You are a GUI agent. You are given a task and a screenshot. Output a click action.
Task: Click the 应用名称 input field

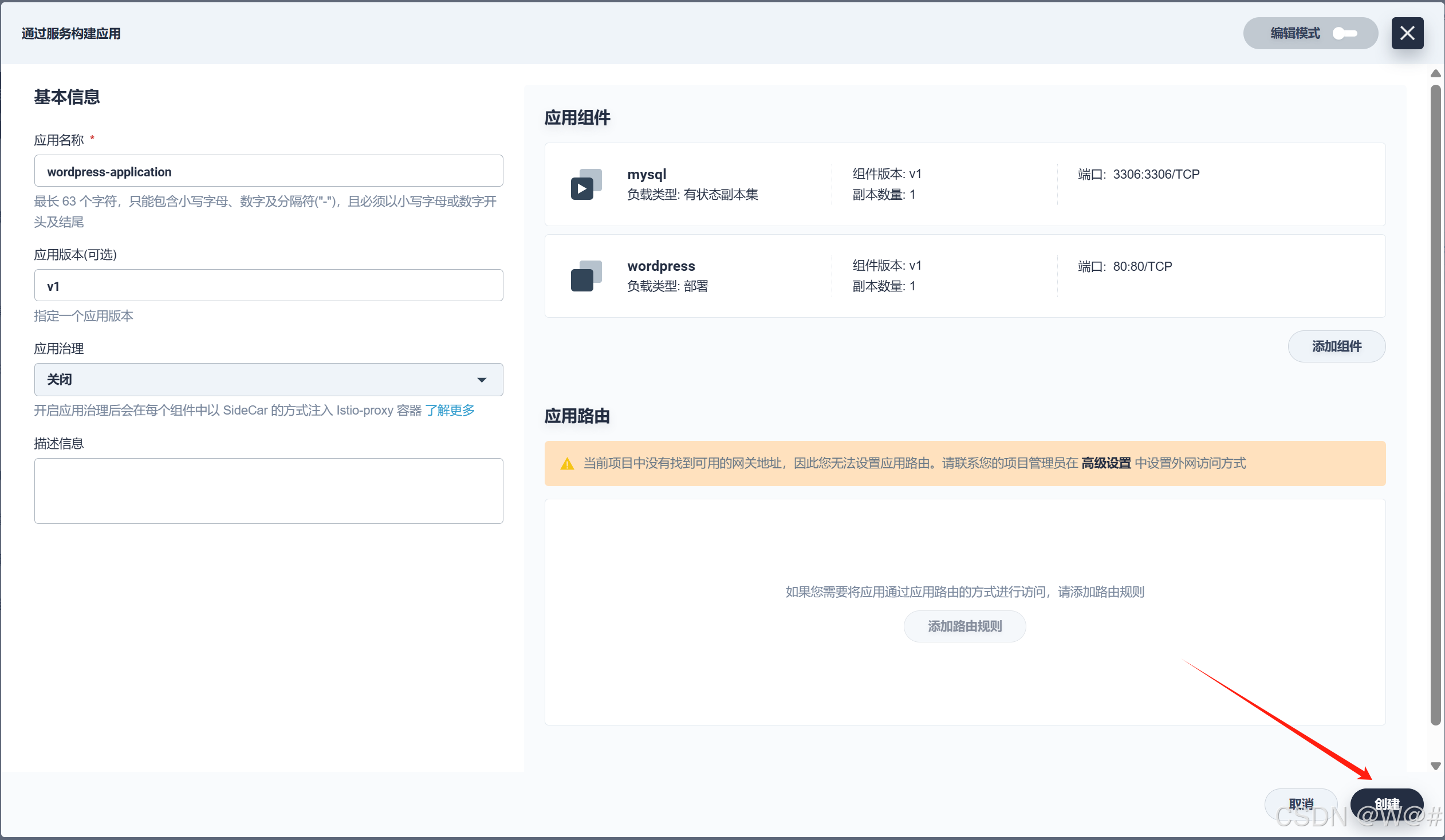click(x=269, y=171)
